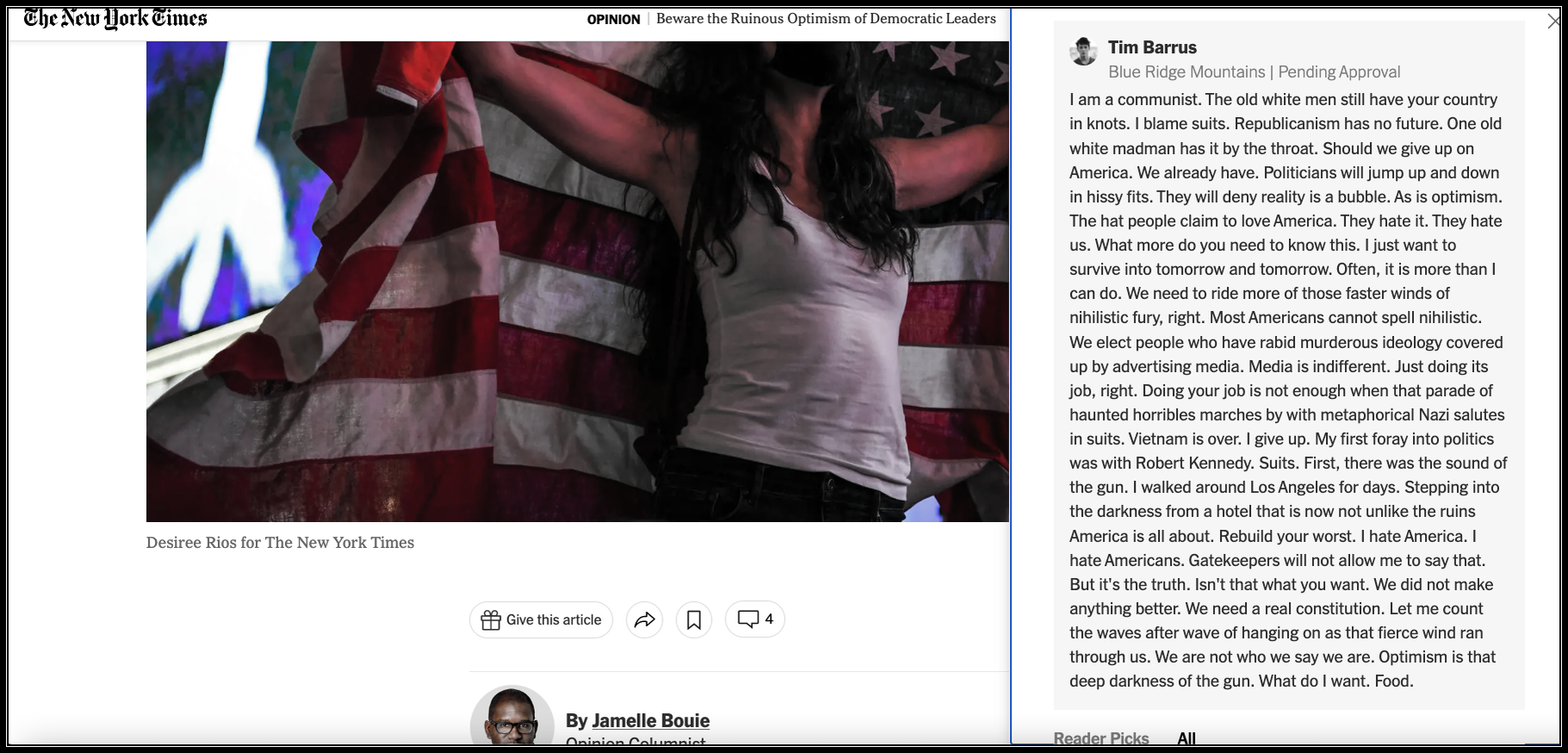Click the gift icon to give this article
1568x753 pixels.
click(490, 619)
